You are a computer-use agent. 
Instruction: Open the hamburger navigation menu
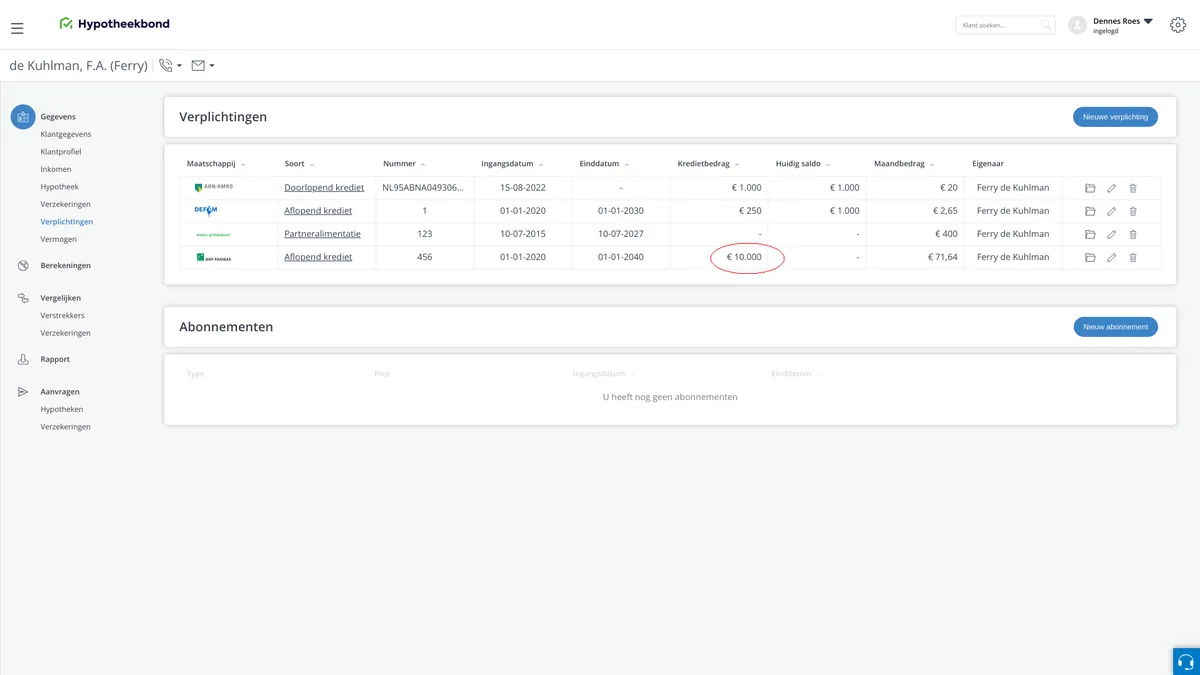pyautogui.click(x=17, y=28)
